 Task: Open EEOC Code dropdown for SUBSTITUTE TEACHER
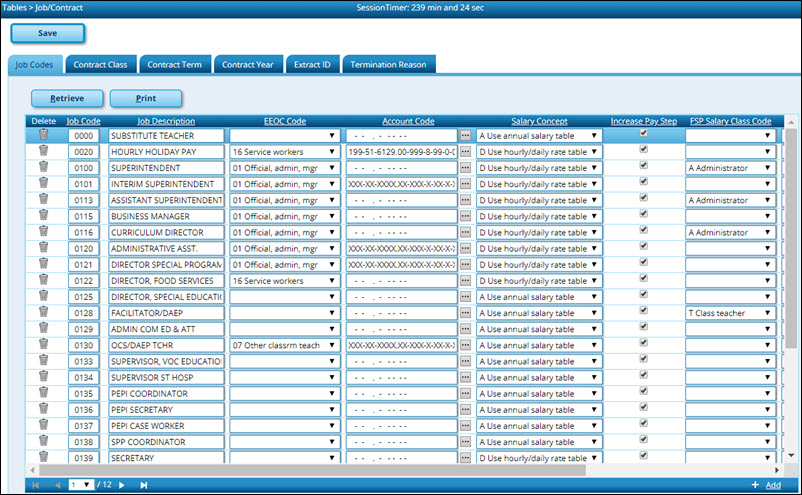(x=285, y=136)
